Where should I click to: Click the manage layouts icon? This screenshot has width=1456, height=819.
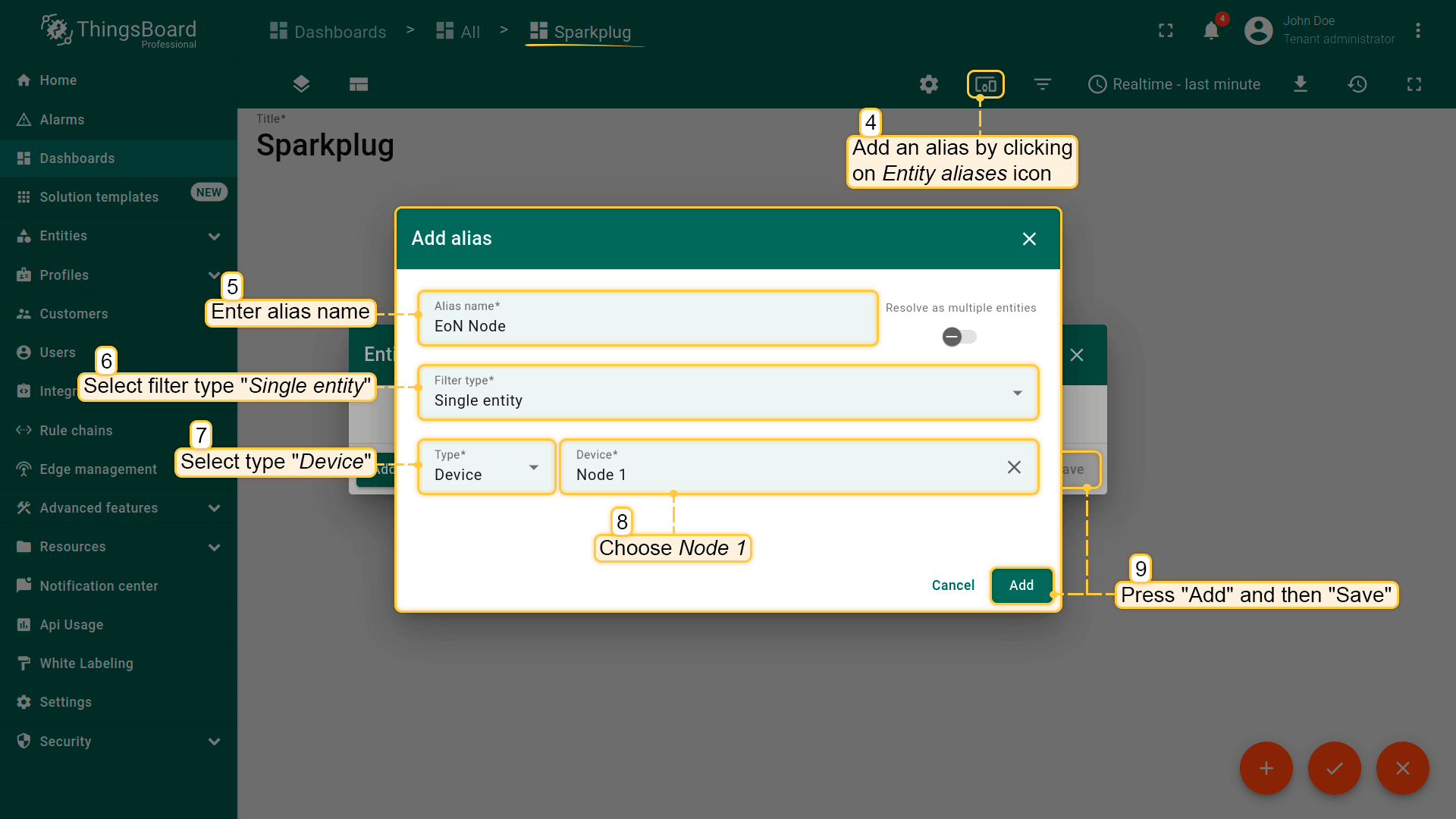tap(359, 84)
